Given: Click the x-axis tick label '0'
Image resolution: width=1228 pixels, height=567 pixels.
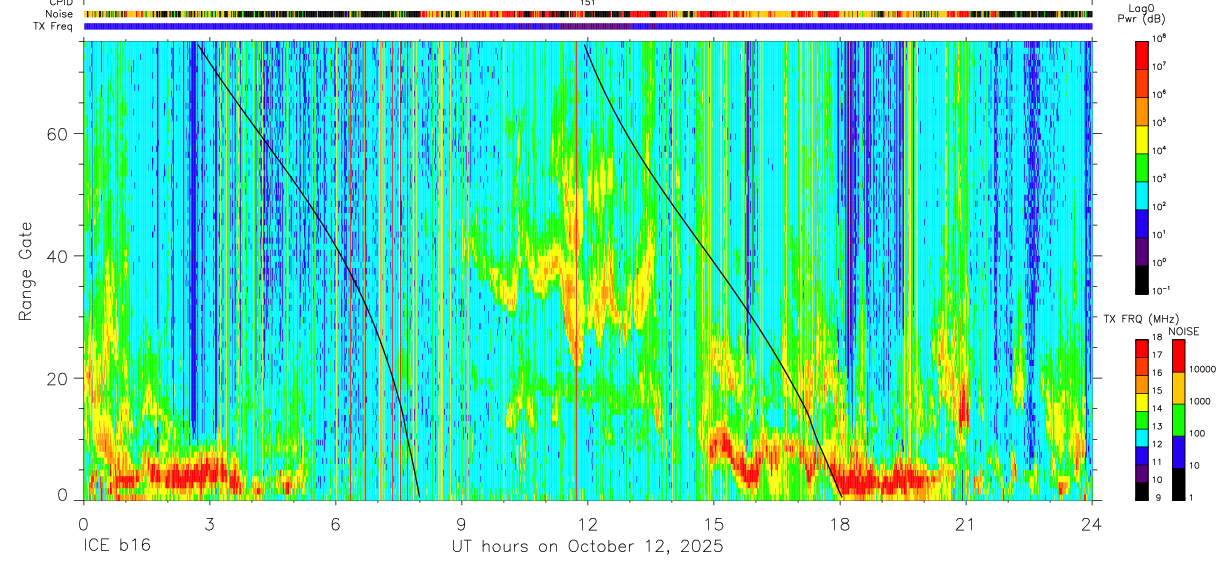Looking at the screenshot, I should tap(83, 523).
